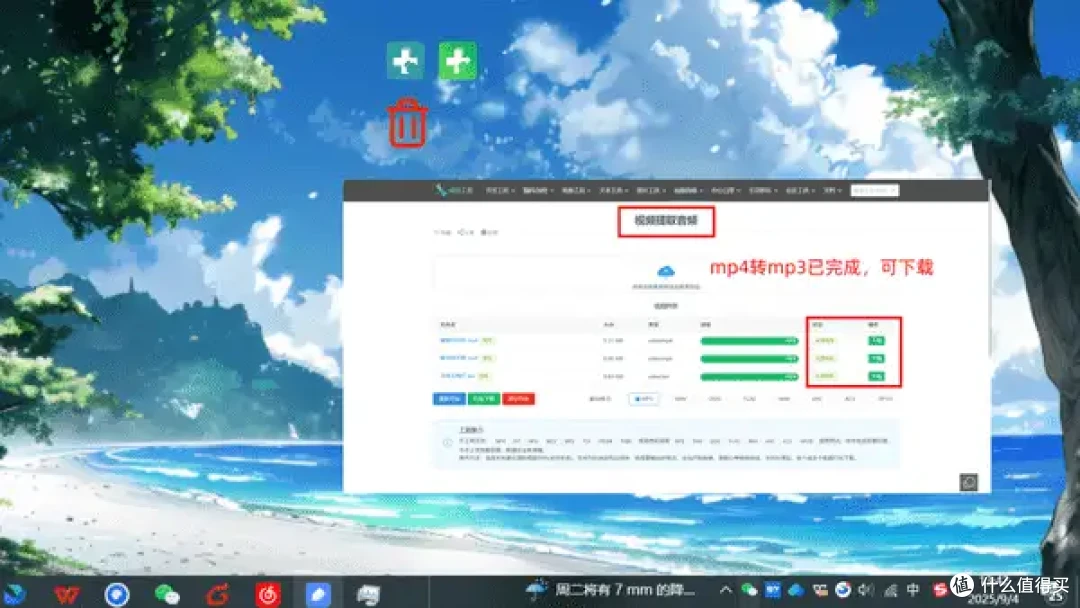Open the blue circular browser taskbar icon
Image resolution: width=1080 pixels, height=608 pixels.
116,594
